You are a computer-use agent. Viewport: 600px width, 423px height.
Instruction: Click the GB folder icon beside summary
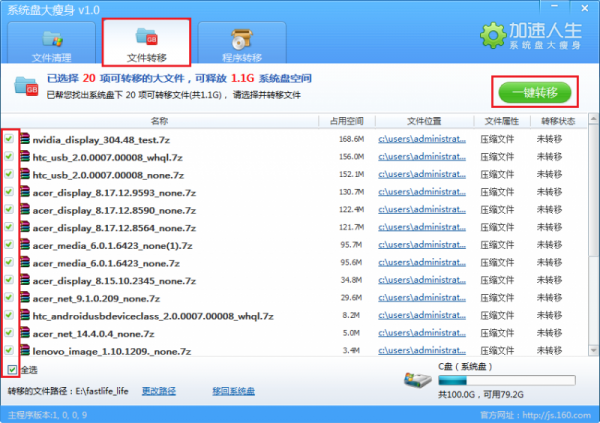coord(26,86)
